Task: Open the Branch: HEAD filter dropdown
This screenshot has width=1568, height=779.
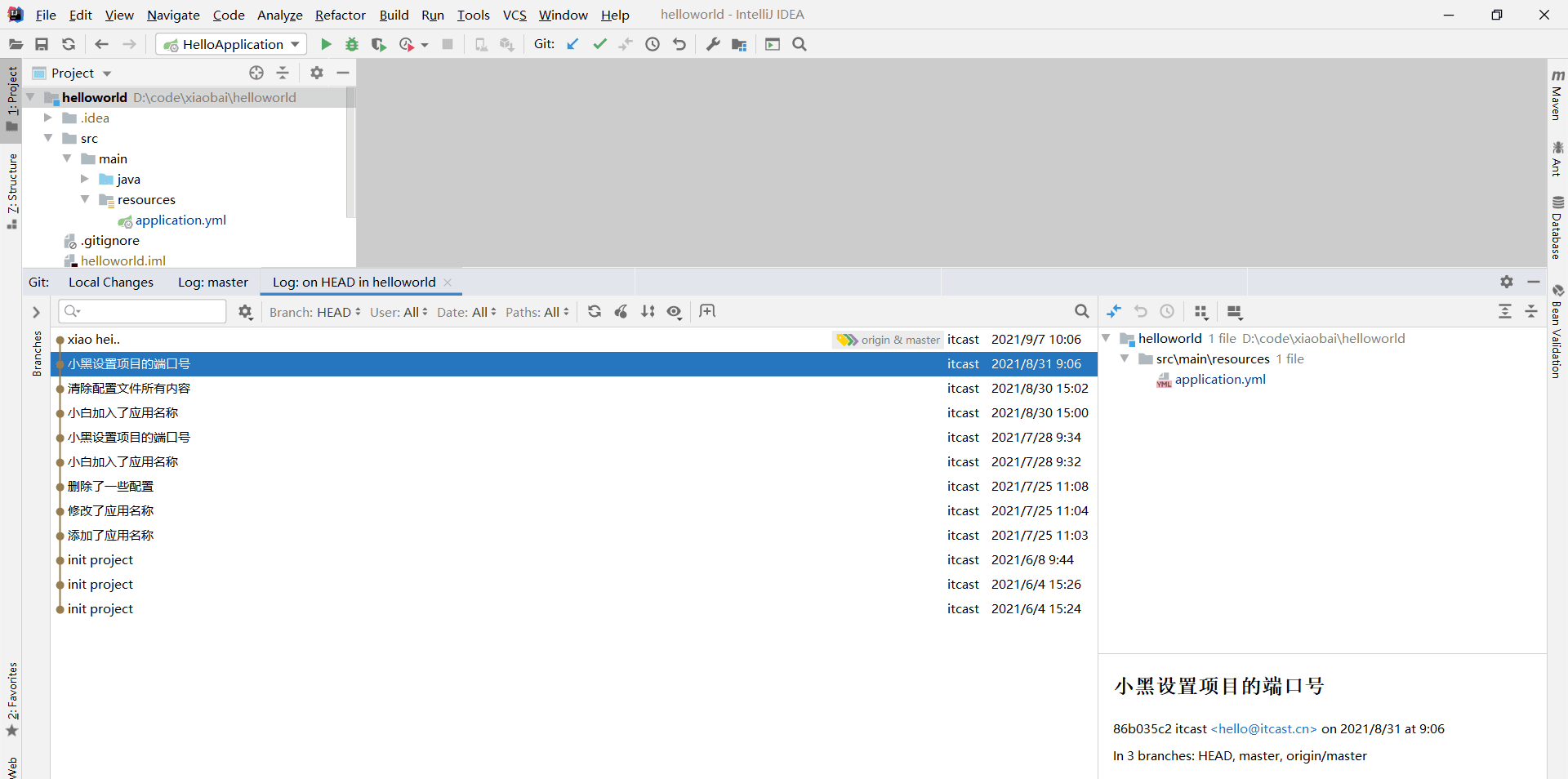Action: tap(314, 312)
